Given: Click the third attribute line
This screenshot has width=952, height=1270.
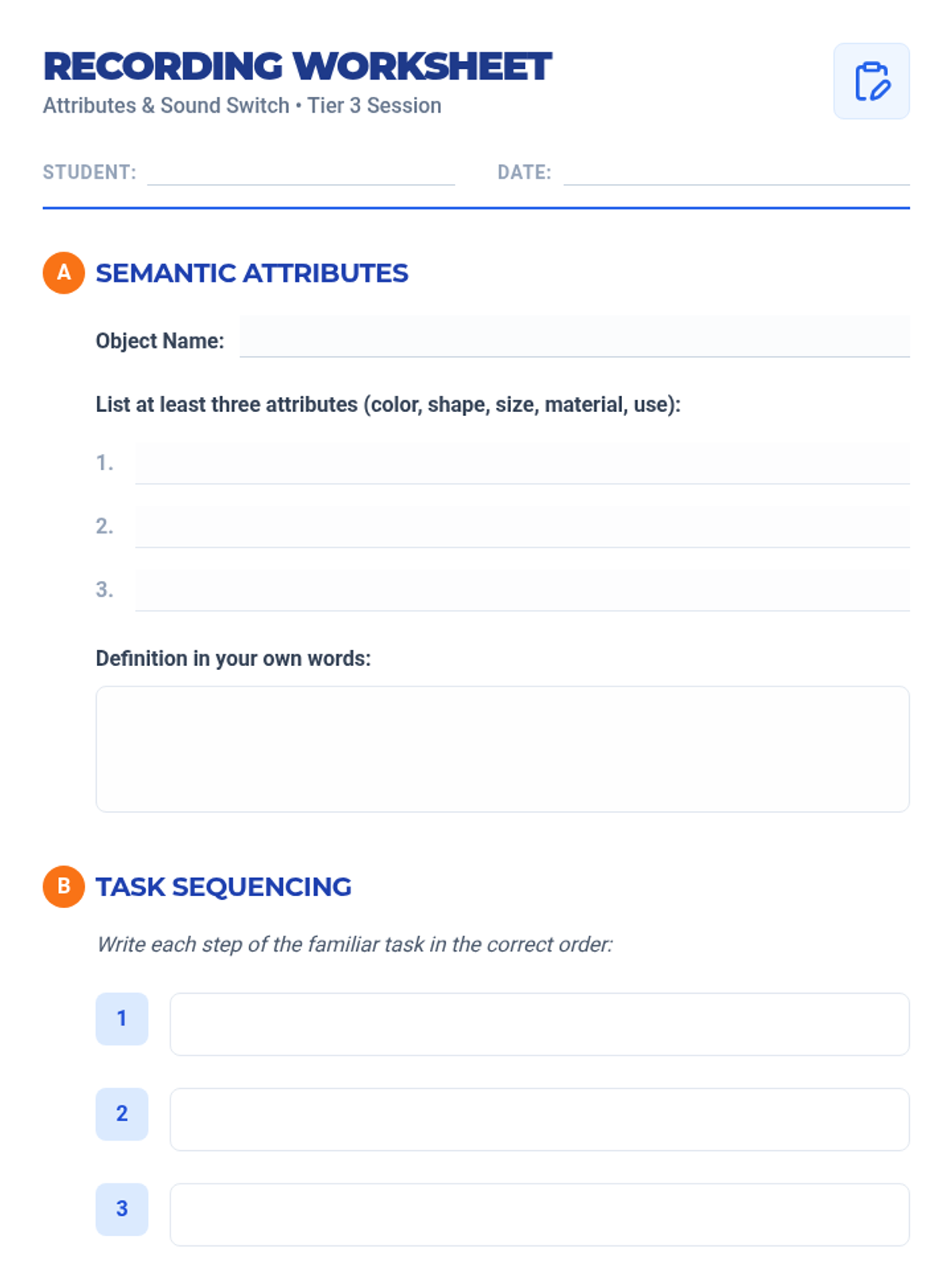Looking at the screenshot, I should click(521, 590).
